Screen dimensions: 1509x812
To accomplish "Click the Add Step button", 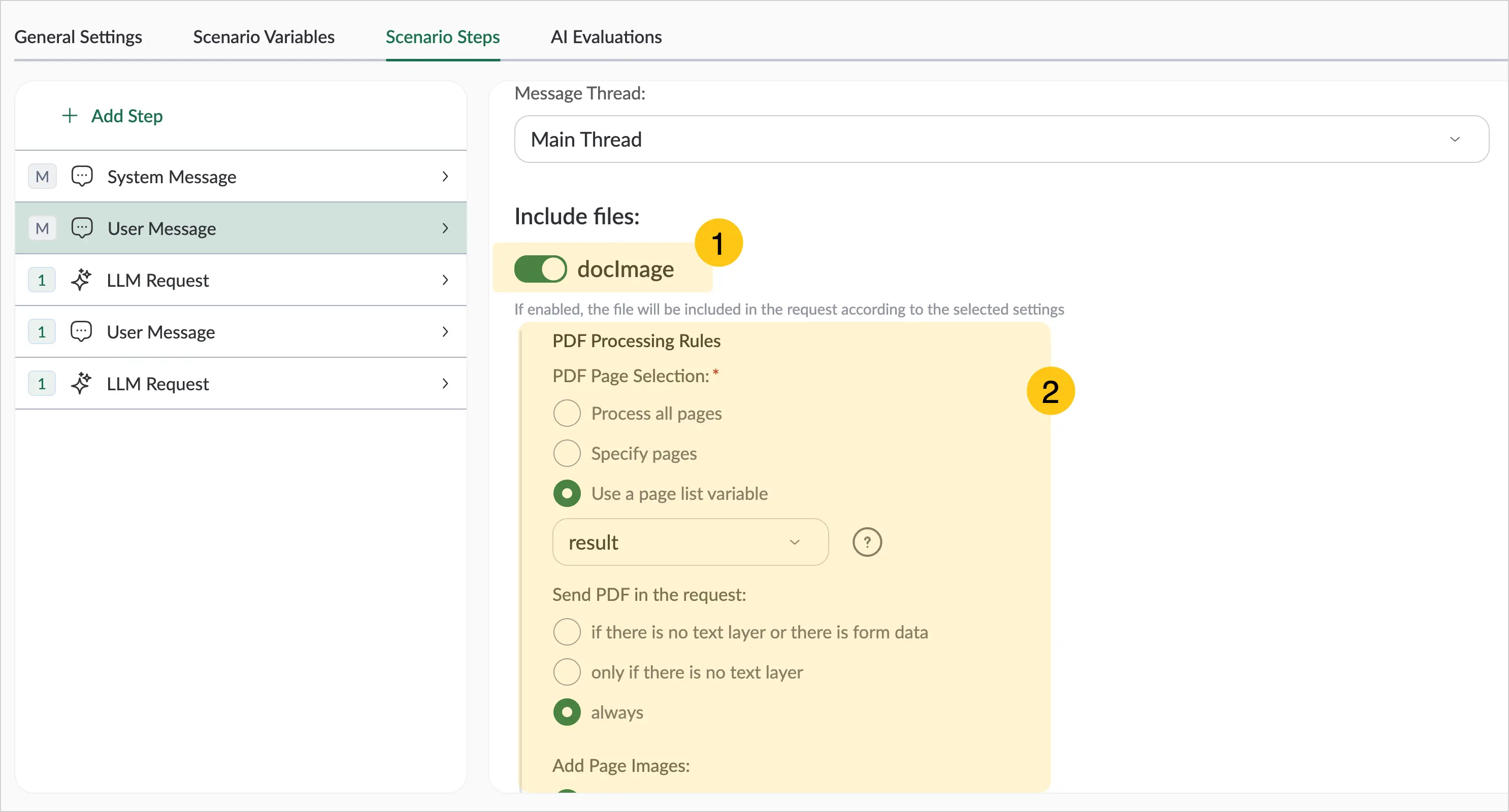I will point(113,116).
